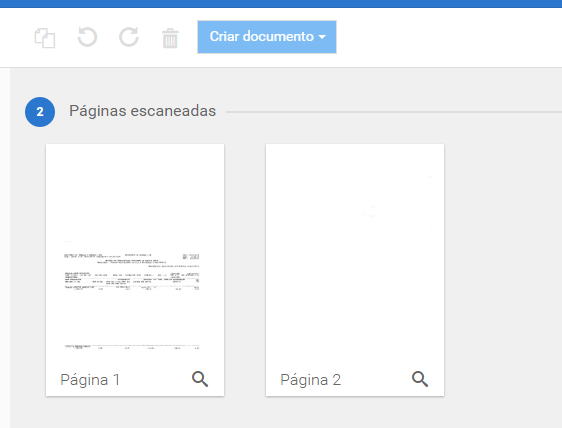Zoom into Página 2 with magnifier icon
The image size is (562, 428).
(420, 379)
